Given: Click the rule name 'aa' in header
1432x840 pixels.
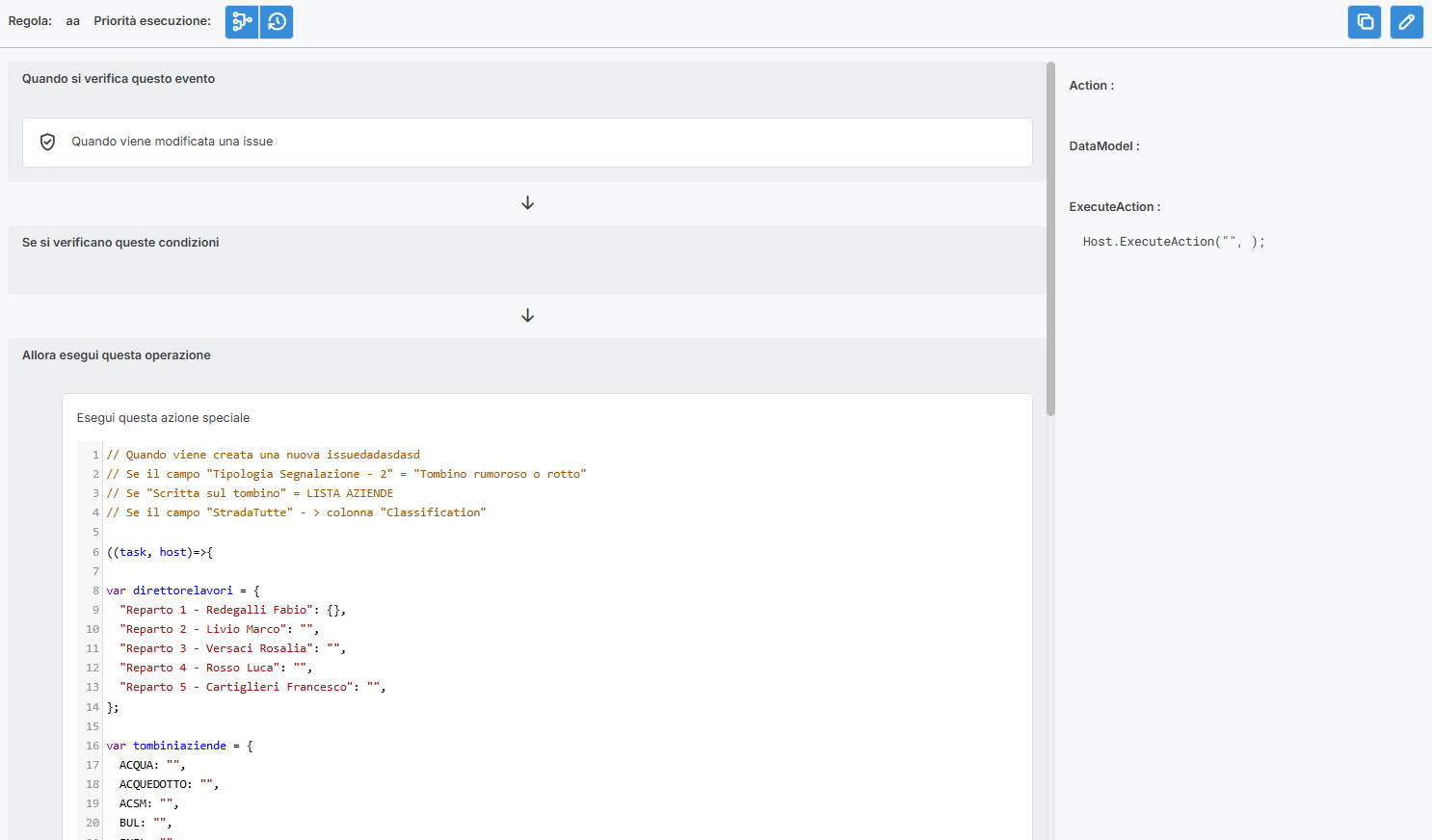Looking at the screenshot, I should pyautogui.click(x=73, y=21).
